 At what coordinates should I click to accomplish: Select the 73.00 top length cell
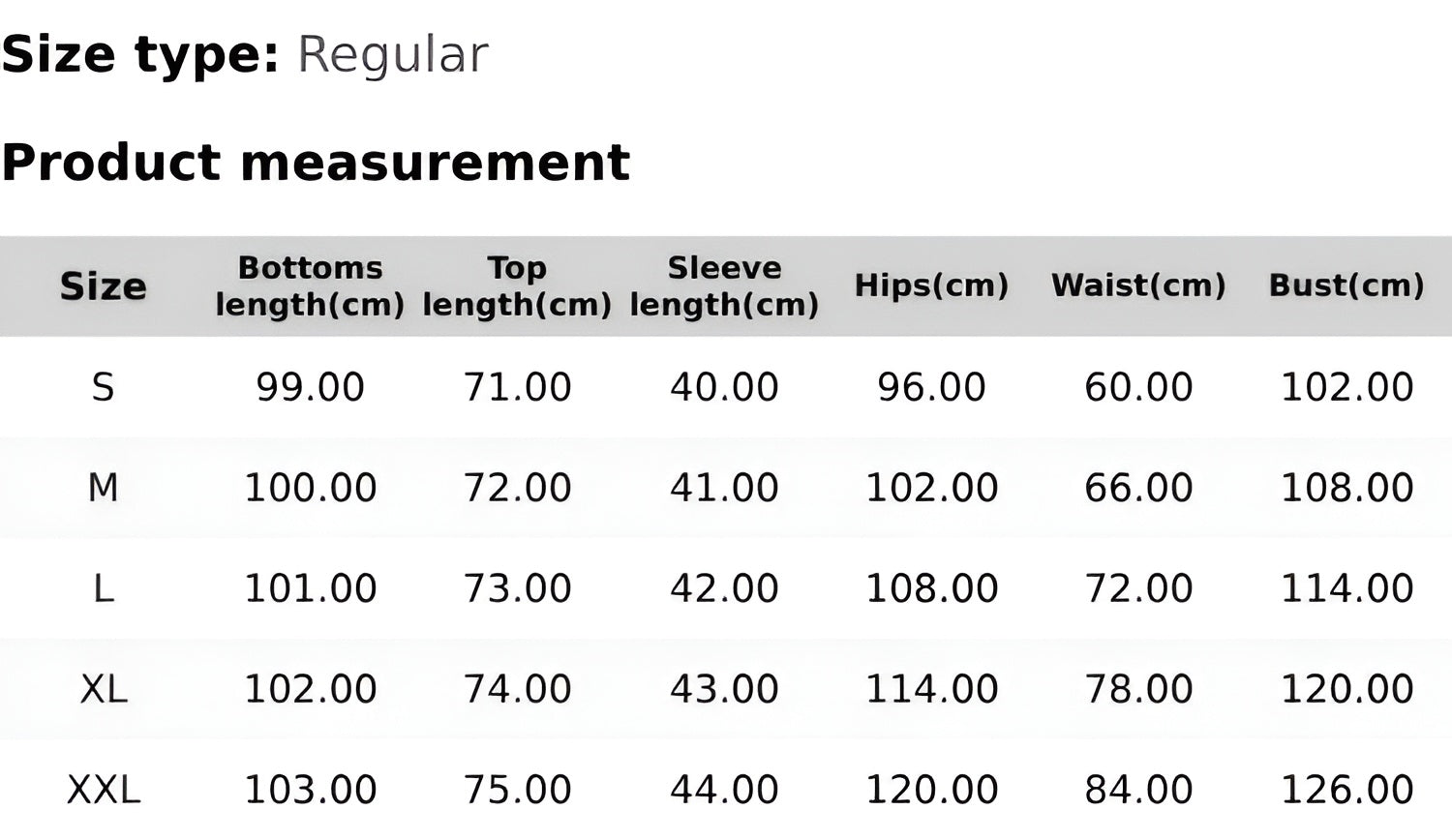tap(517, 588)
